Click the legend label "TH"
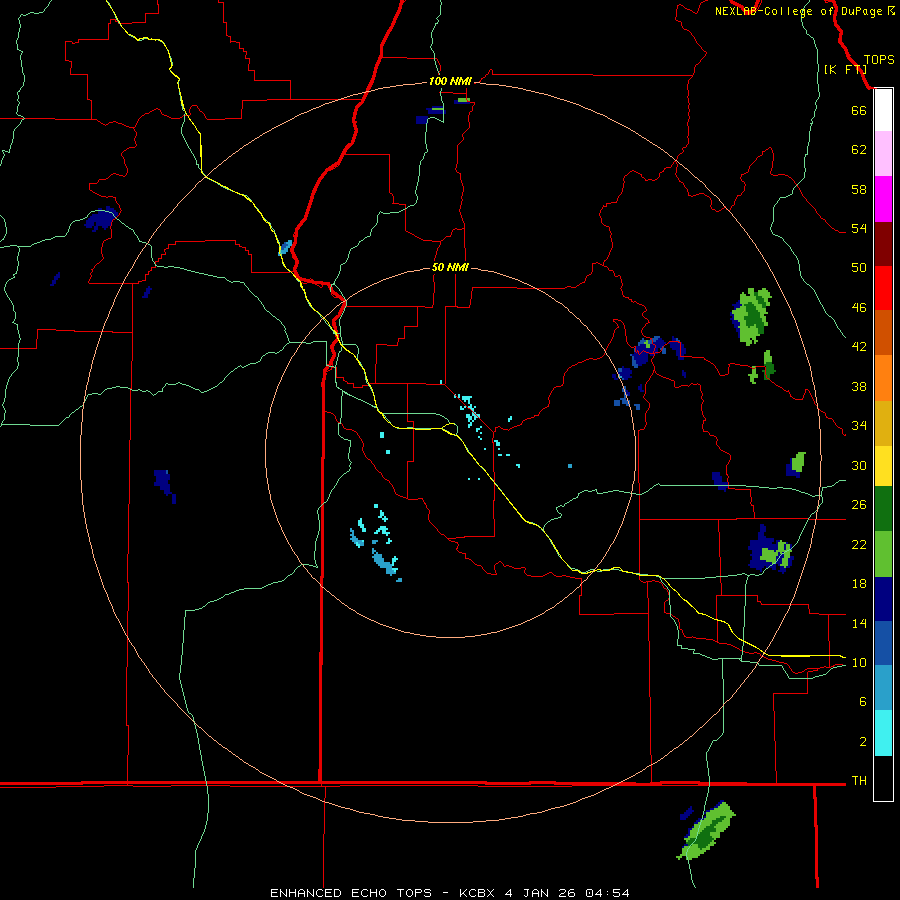Screen dimensions: 900x900 point(859,781)
